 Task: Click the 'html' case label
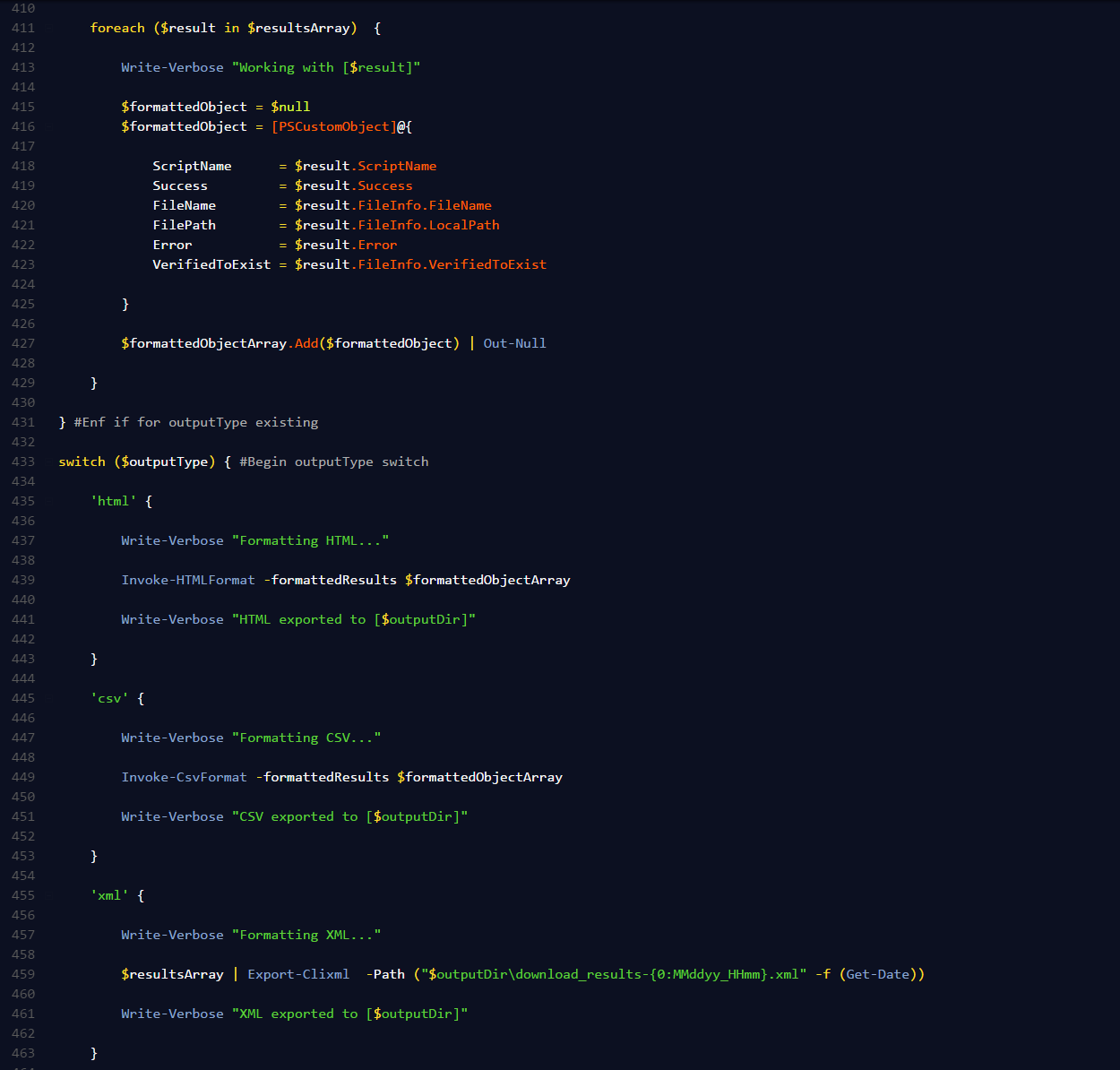coord(112,501)
